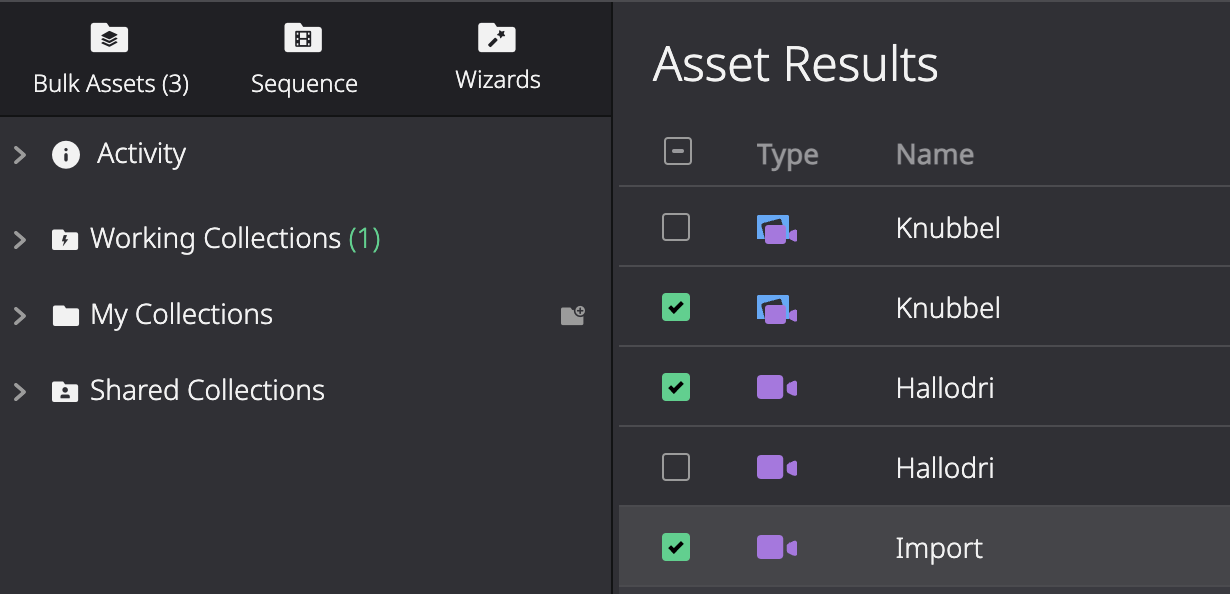The image size is (1230, 594).
Task: Check the second Hallodri row checkbox
Action: pyautogui.click(x=676, y=467)
